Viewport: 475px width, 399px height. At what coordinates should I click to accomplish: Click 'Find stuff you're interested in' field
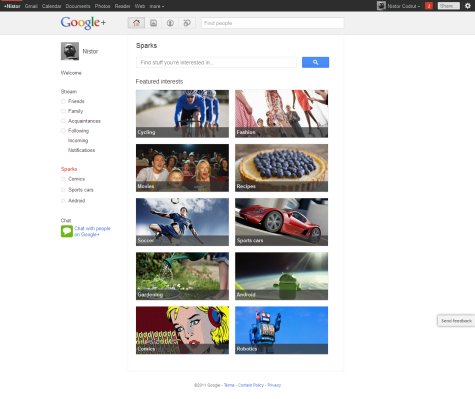click(x=216, y=62)
